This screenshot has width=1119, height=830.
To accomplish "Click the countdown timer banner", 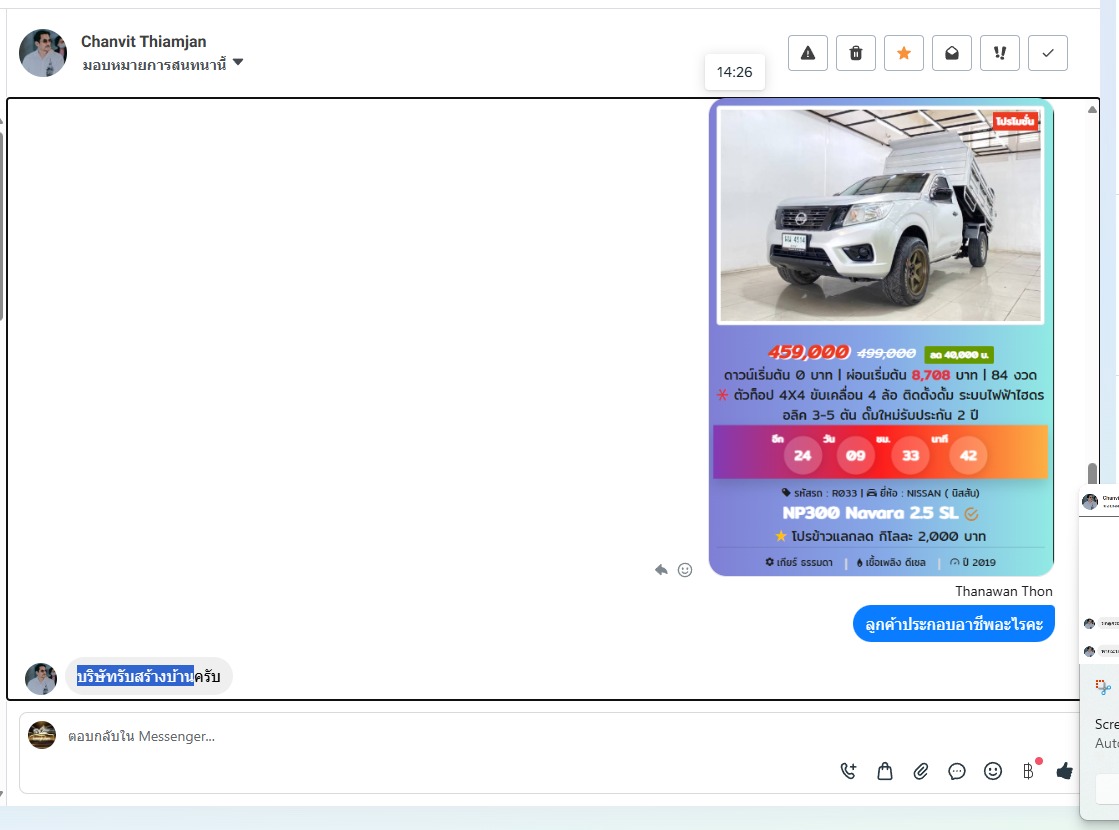I will pyautogui.click(x=881, y=452).
